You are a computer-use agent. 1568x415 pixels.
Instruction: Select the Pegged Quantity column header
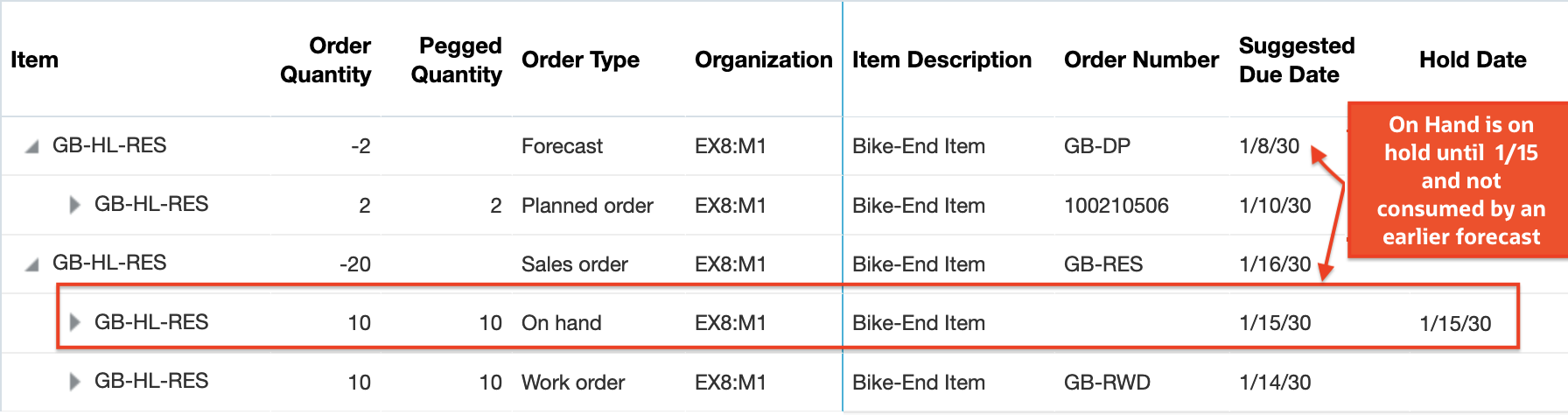click(457, 60)
